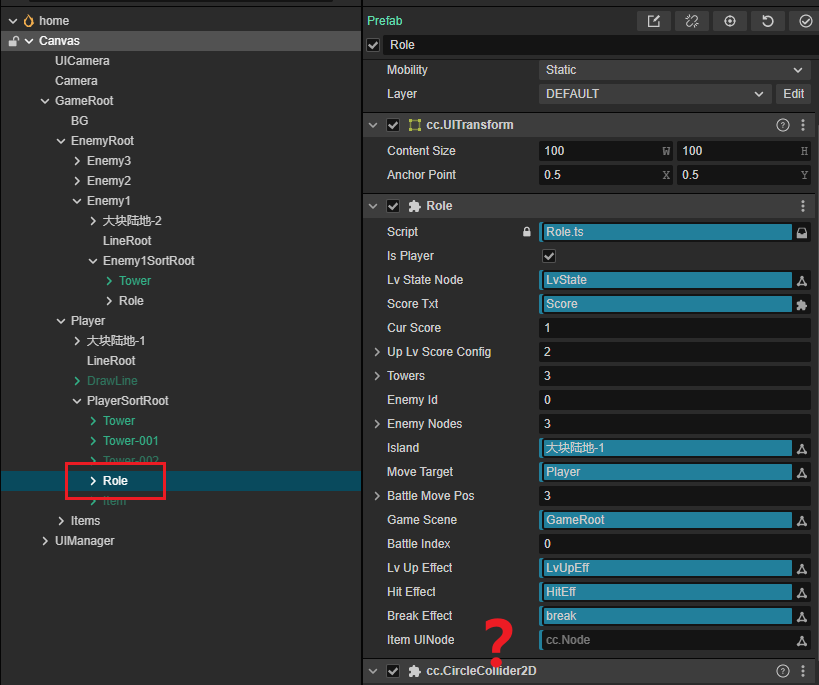Viewport: 819px width, 685px height.
Task: Toggle Role component enabled checkbox
Action: point(393,206)
